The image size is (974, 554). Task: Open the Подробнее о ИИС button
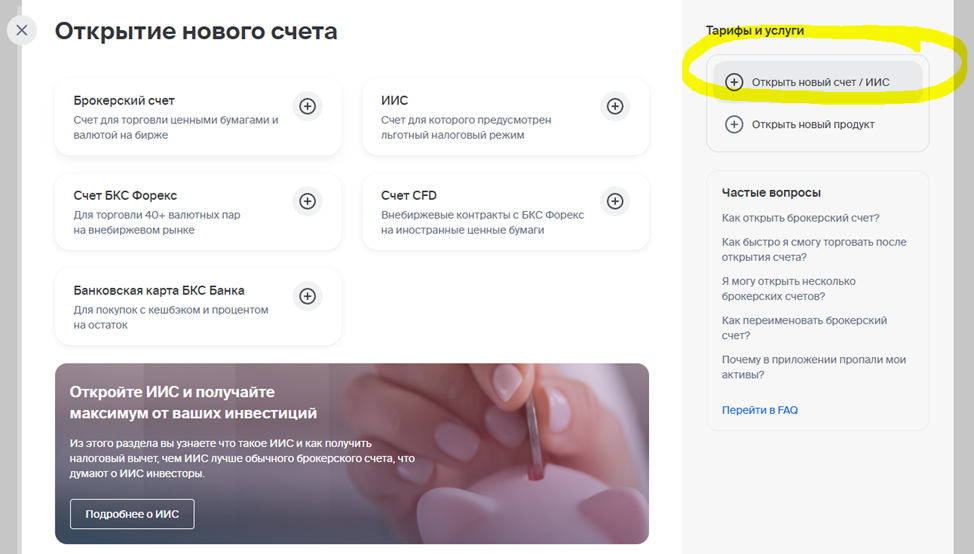coord(132,514)
